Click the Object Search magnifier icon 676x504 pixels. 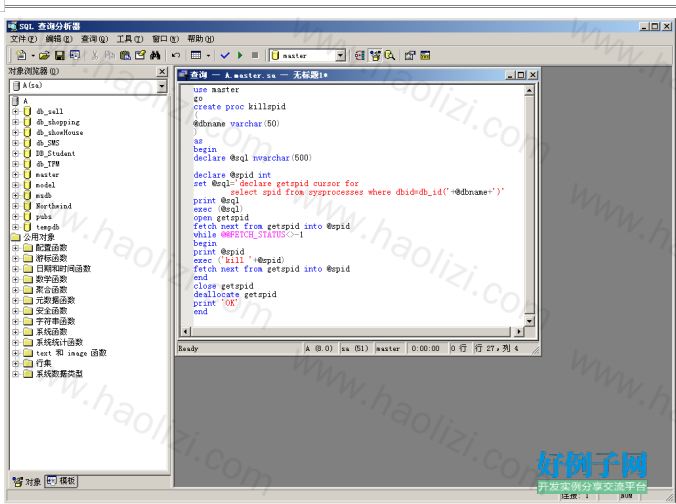coord(390,55)
